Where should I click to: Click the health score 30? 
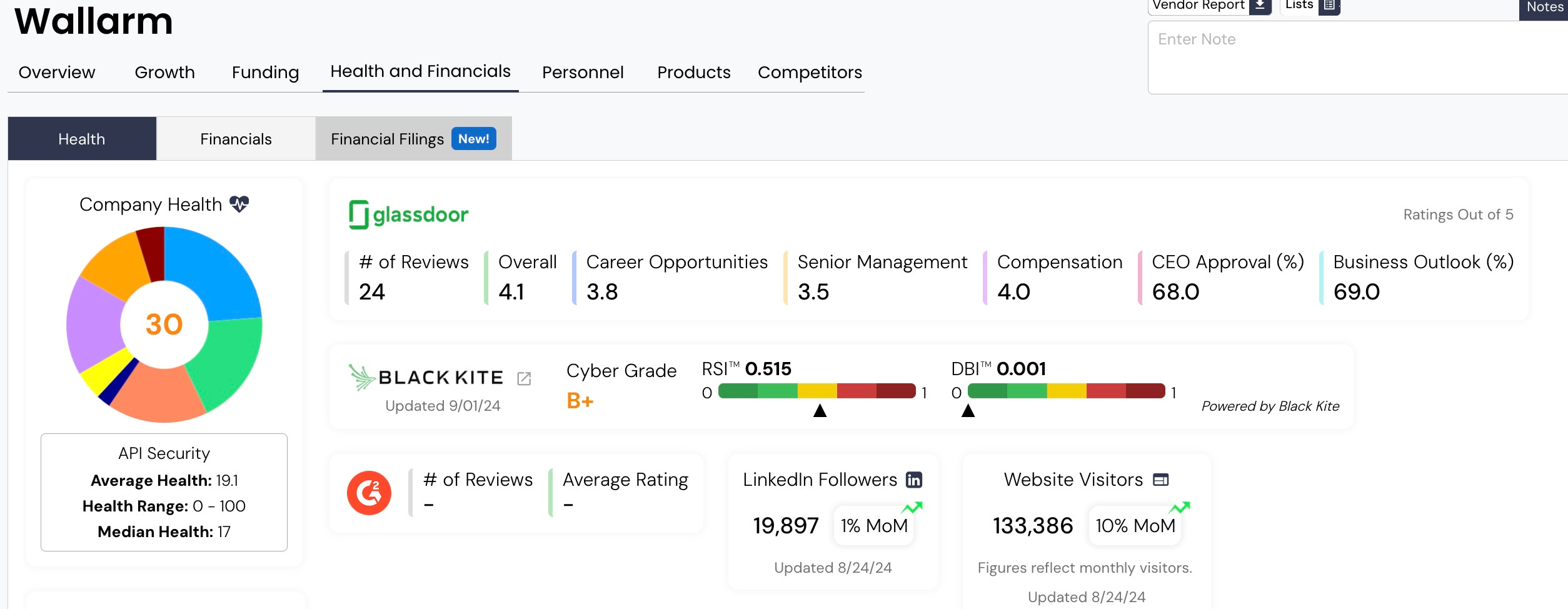click(164, 324)
